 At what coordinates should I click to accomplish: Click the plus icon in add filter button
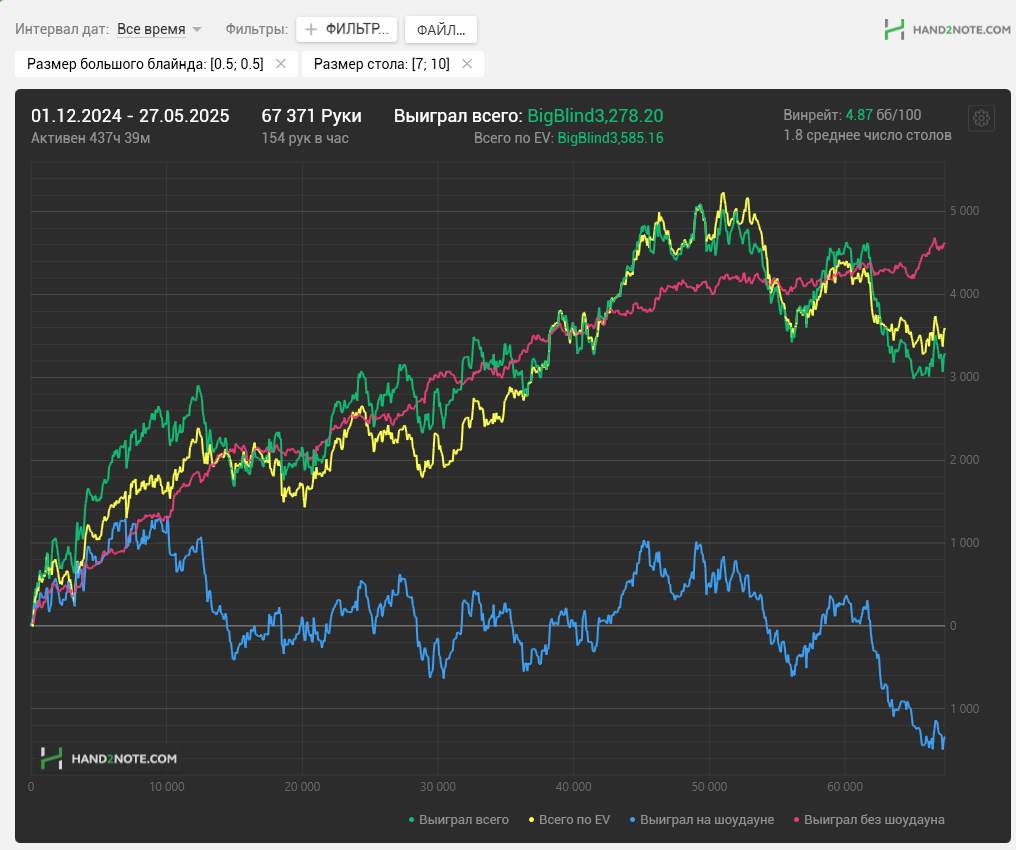point(311,29)
